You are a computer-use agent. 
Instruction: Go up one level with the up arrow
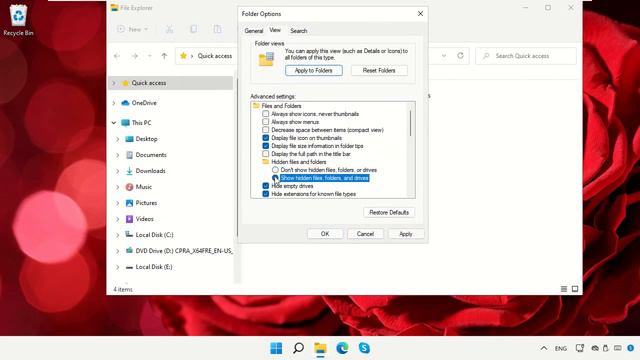point(164,56)
